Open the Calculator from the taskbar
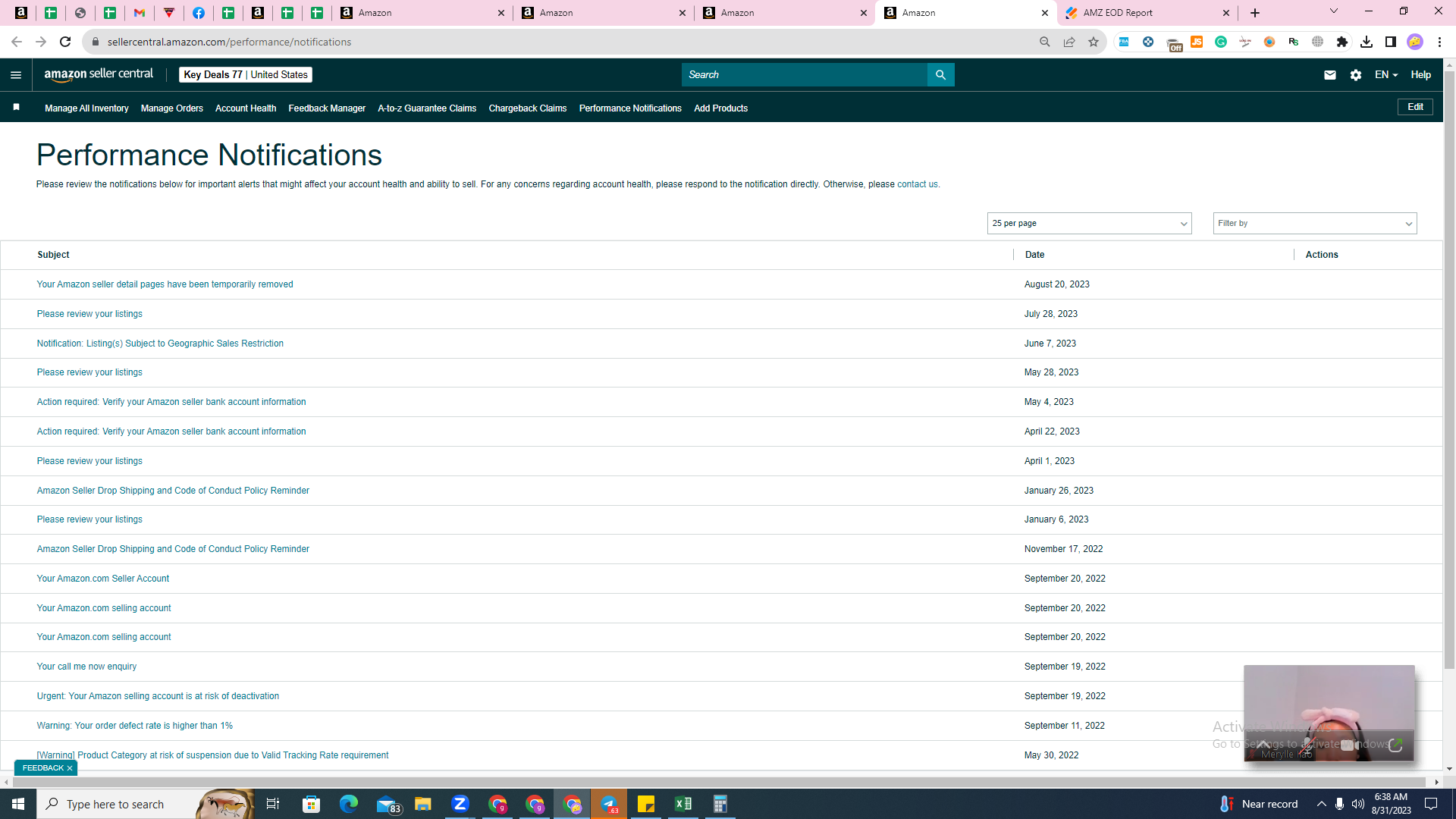Screen dimensions: 1456x819 tap(720, 804)
